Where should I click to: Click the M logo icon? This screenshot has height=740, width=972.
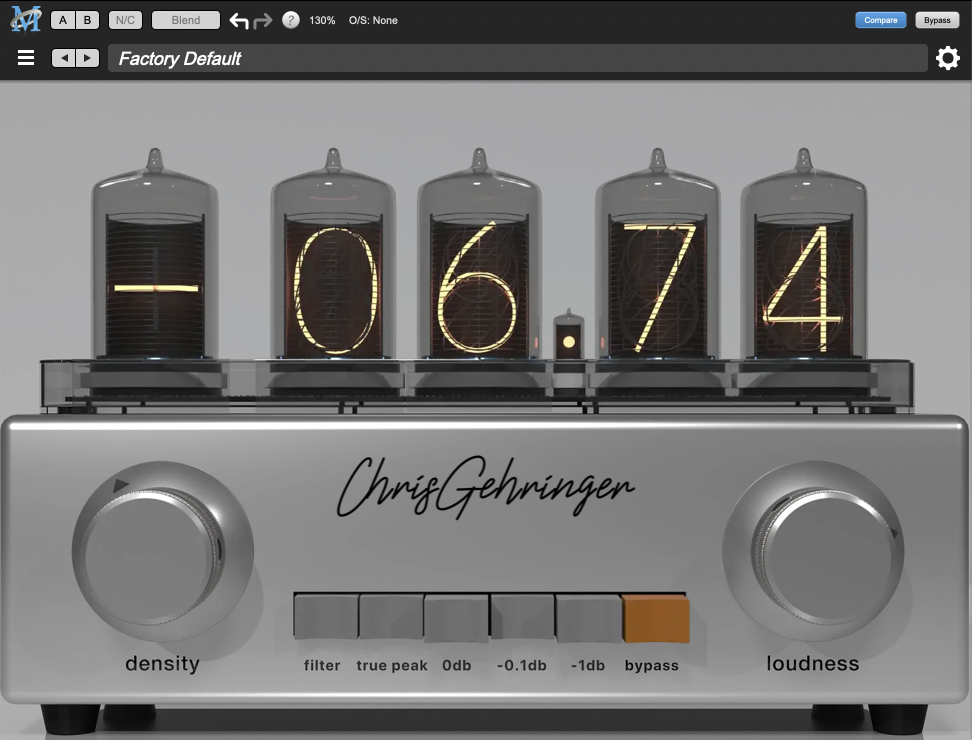[x=24, y=19]
